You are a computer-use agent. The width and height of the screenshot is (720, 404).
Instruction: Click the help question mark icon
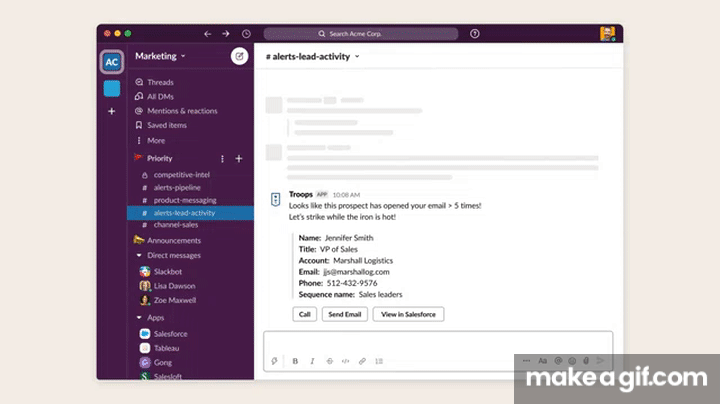point(474,33)
